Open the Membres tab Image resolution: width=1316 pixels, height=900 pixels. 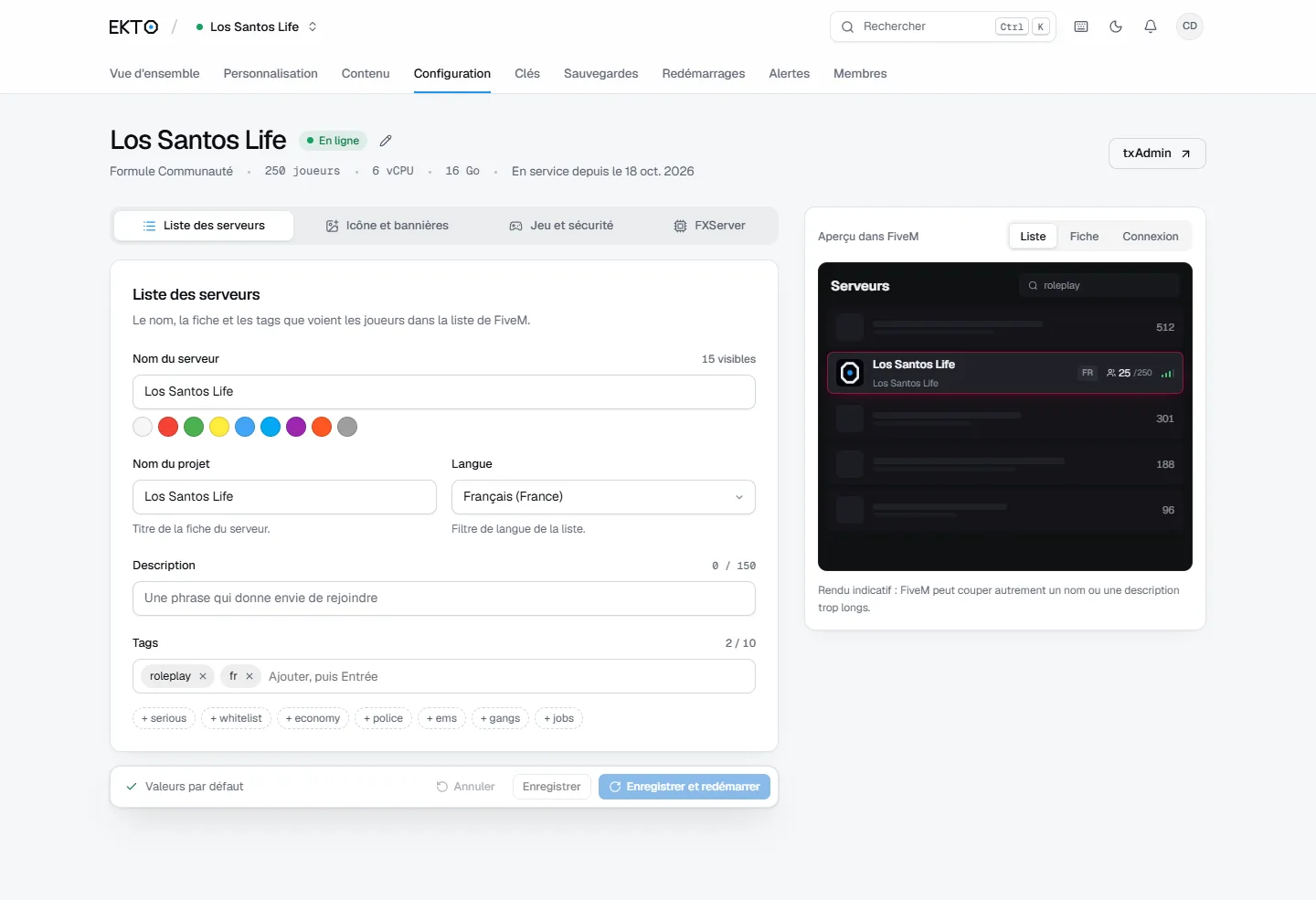tap(860, 74)
